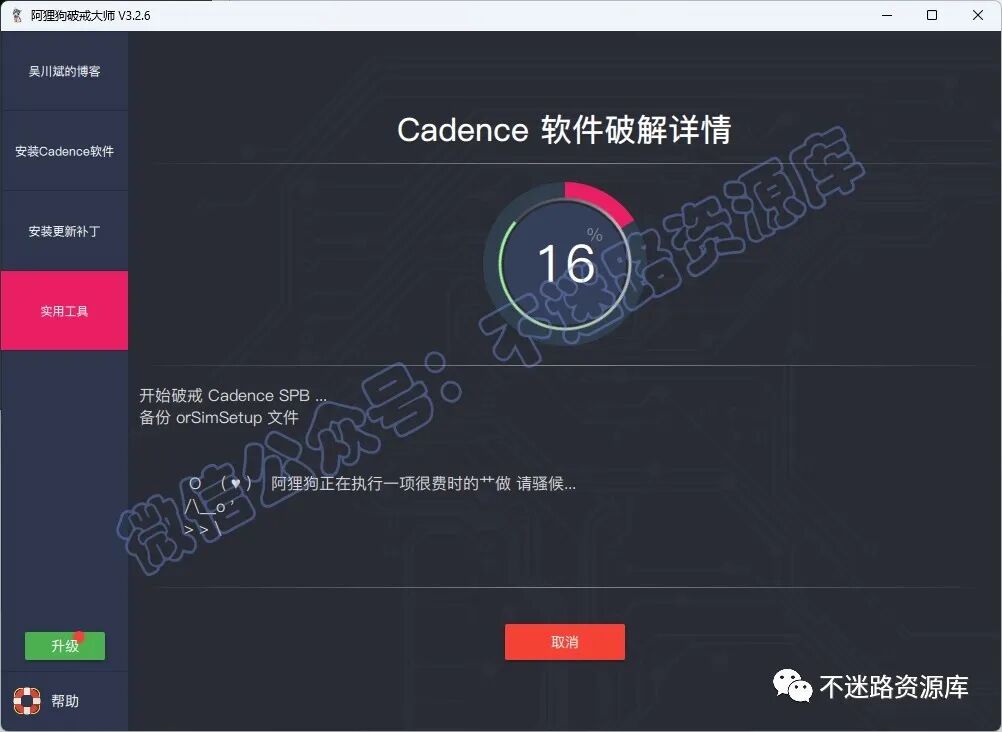
Task: Open the 吴川斌的博客 sidebar item
Action: 64,71
